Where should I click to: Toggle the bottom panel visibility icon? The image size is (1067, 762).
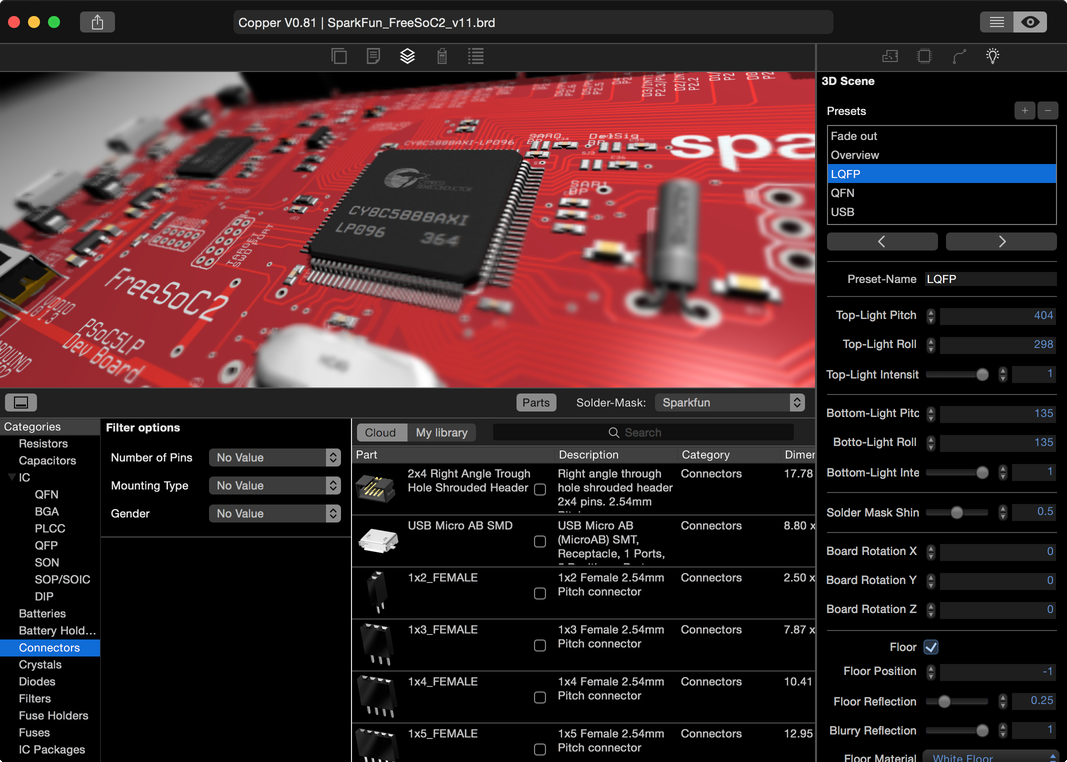[20, 402]
